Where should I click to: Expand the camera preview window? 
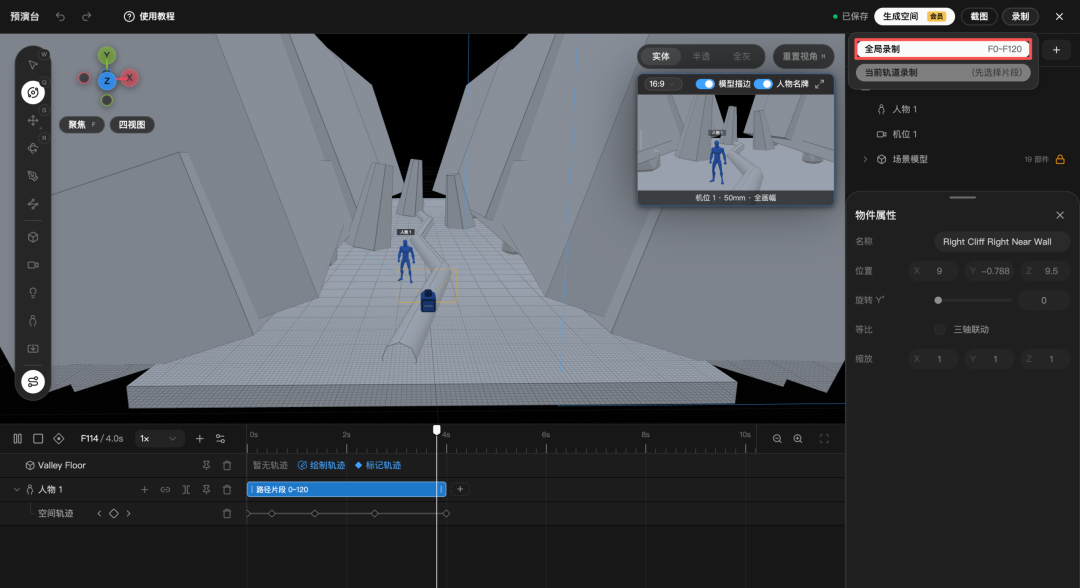coord(820,84)
